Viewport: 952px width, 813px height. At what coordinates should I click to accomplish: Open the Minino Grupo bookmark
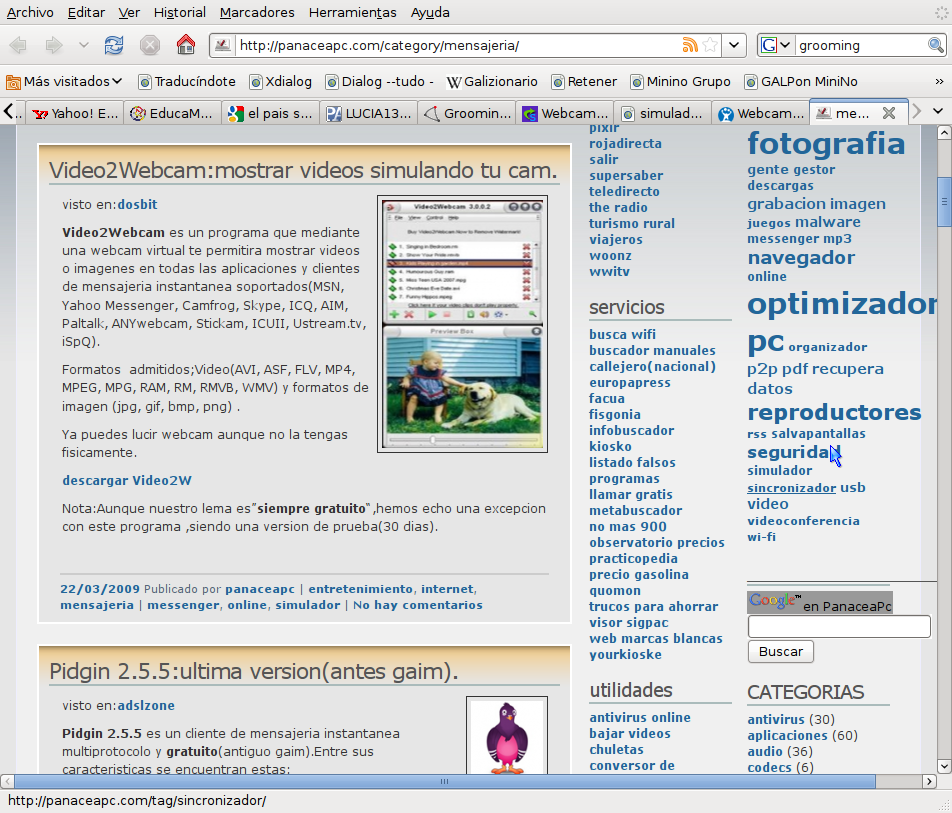tap(681, 81)
